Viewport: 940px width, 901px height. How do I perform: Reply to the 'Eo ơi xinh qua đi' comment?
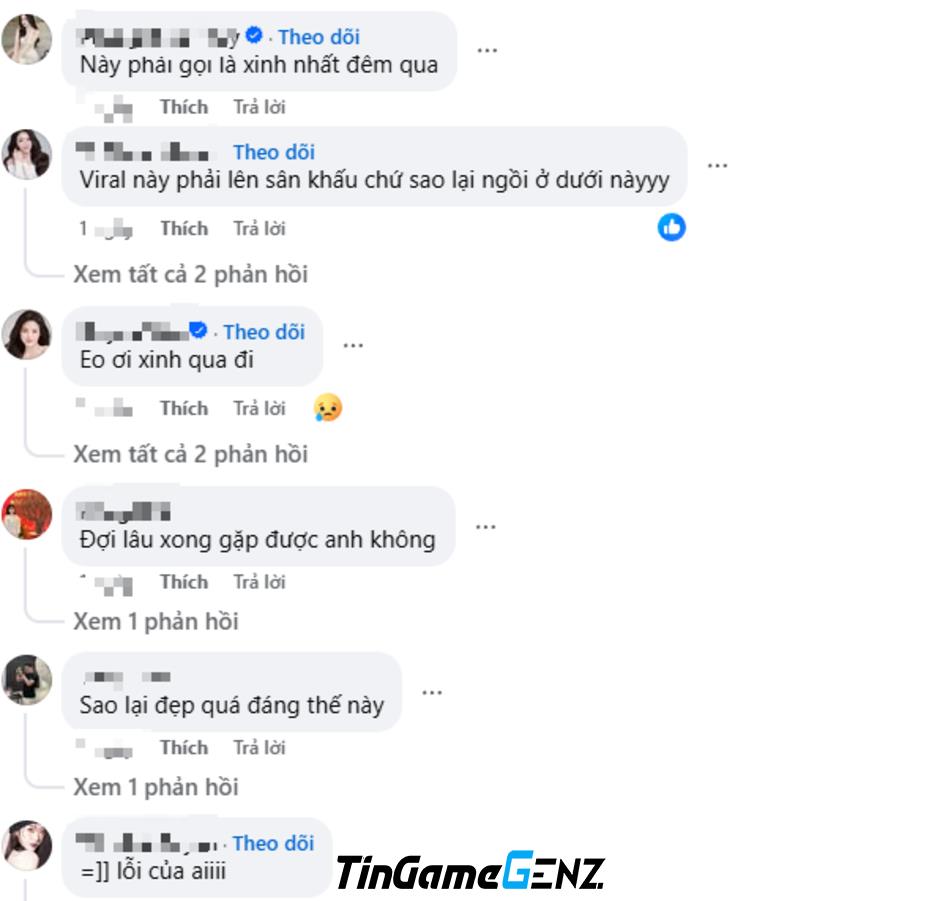tap(259, 408)
